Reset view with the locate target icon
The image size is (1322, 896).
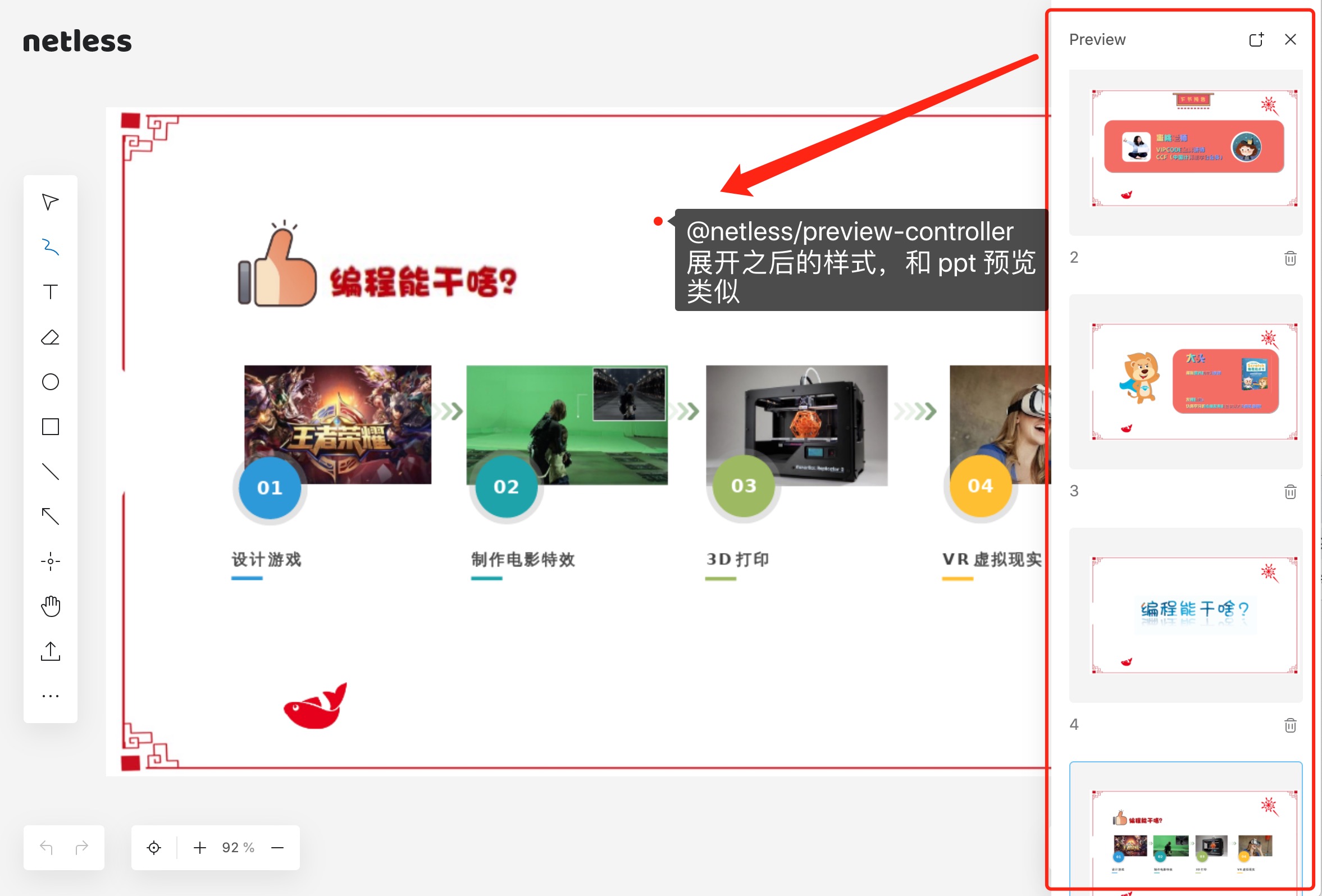(153, 848)
